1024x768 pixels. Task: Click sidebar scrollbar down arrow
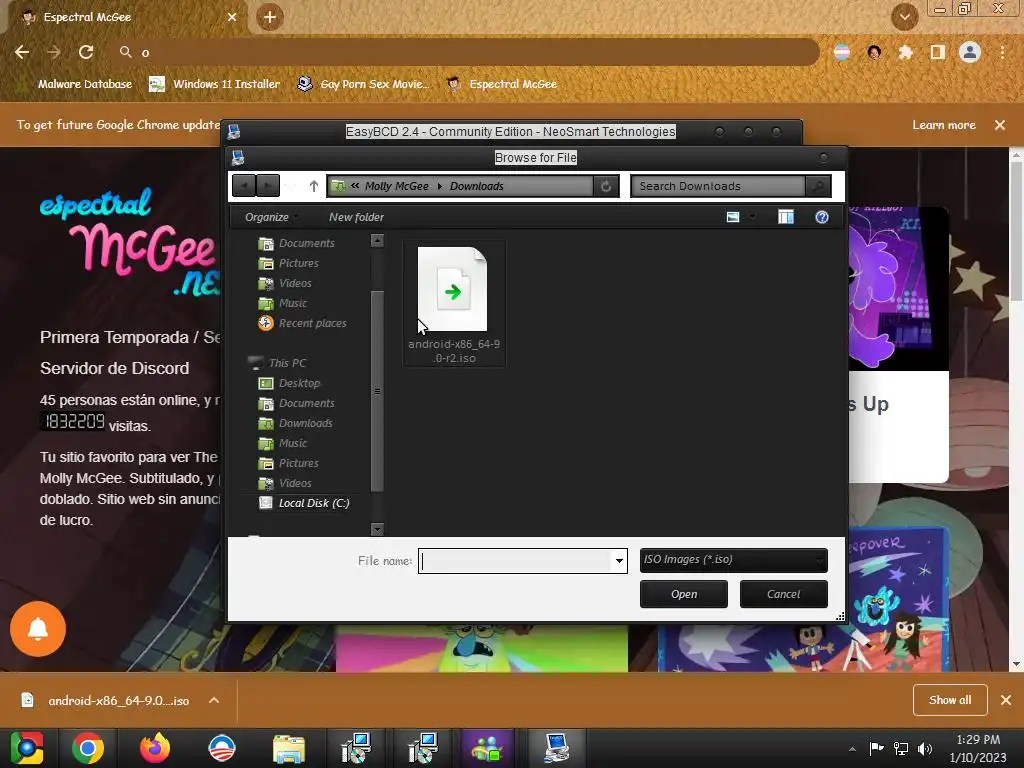click(377, 529)
